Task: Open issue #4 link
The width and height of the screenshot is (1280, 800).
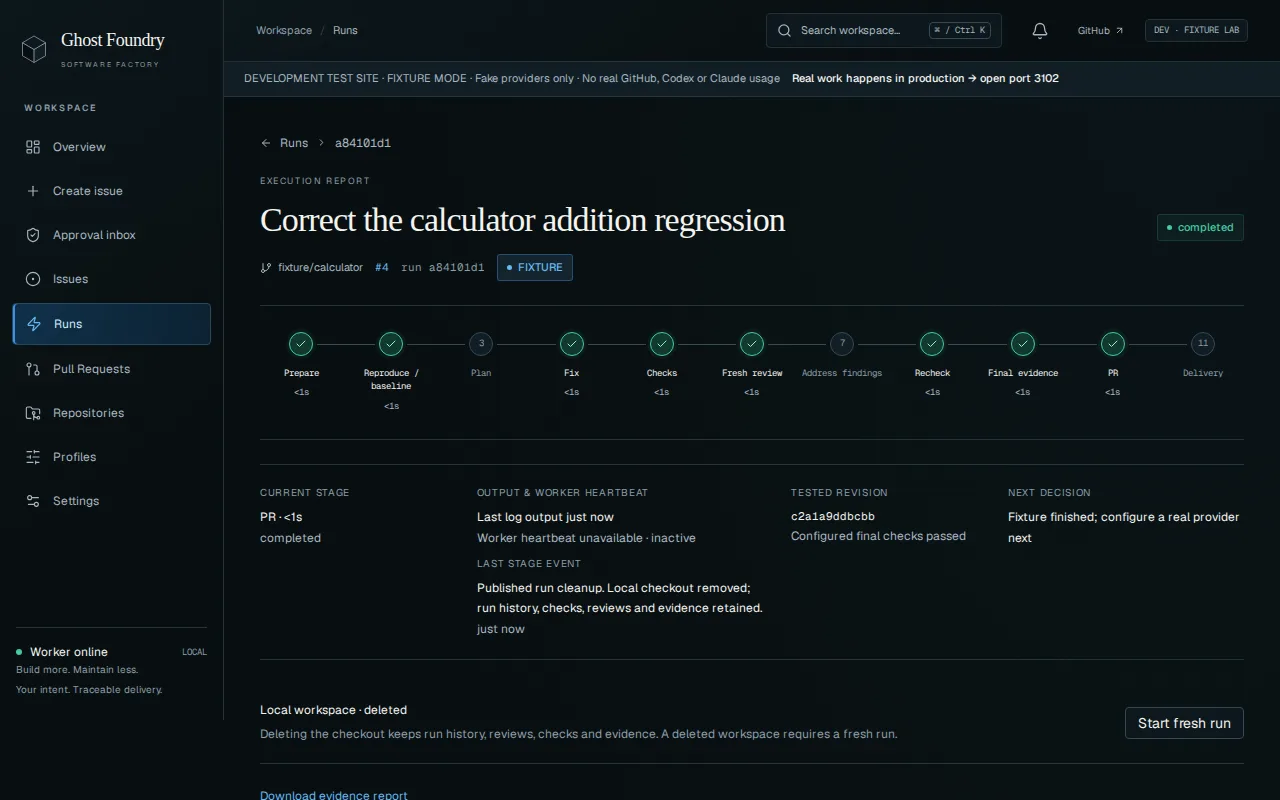Action: (x=382, y=268)
